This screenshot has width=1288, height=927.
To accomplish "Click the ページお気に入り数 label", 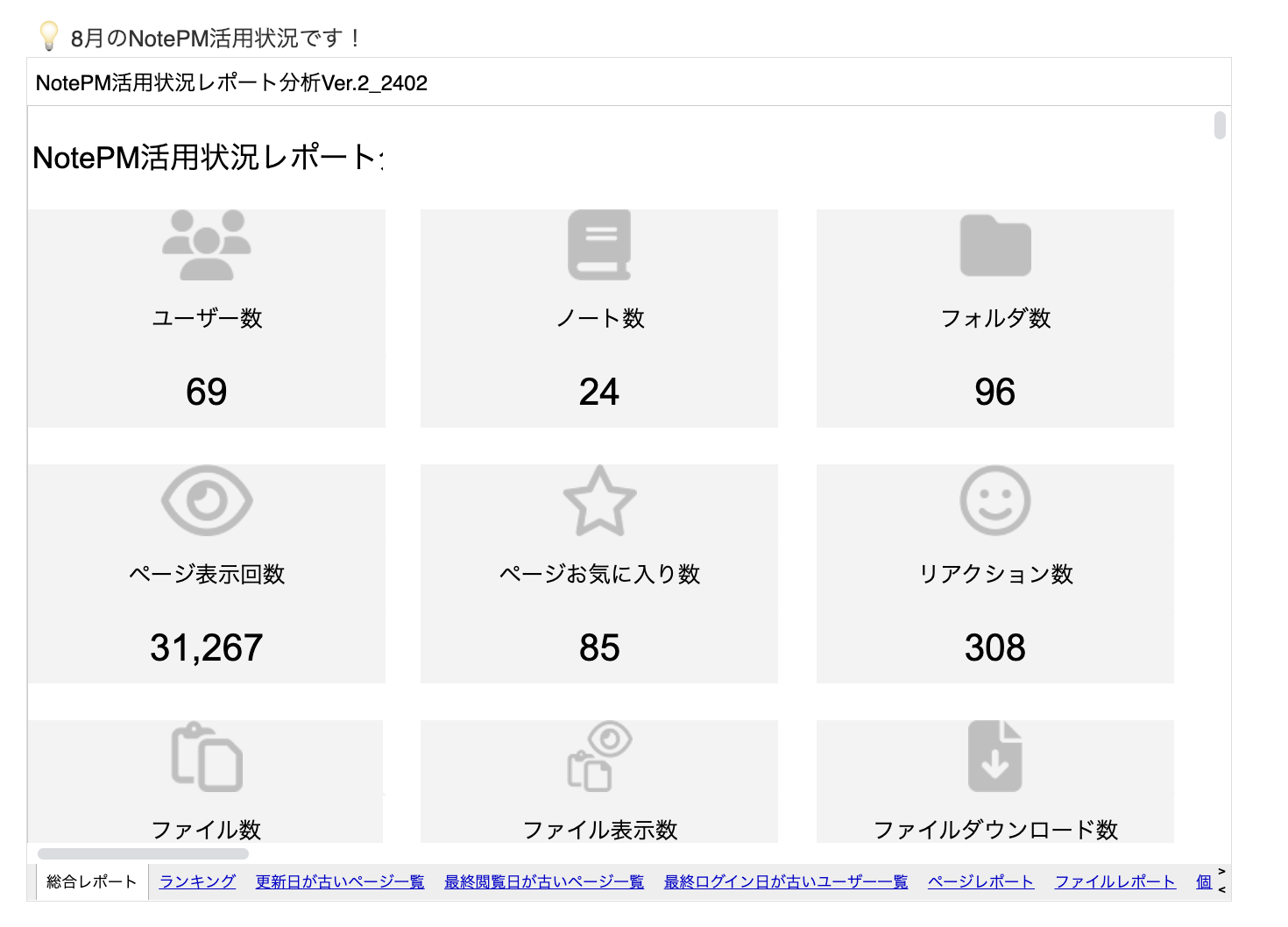I will [599, 574].
